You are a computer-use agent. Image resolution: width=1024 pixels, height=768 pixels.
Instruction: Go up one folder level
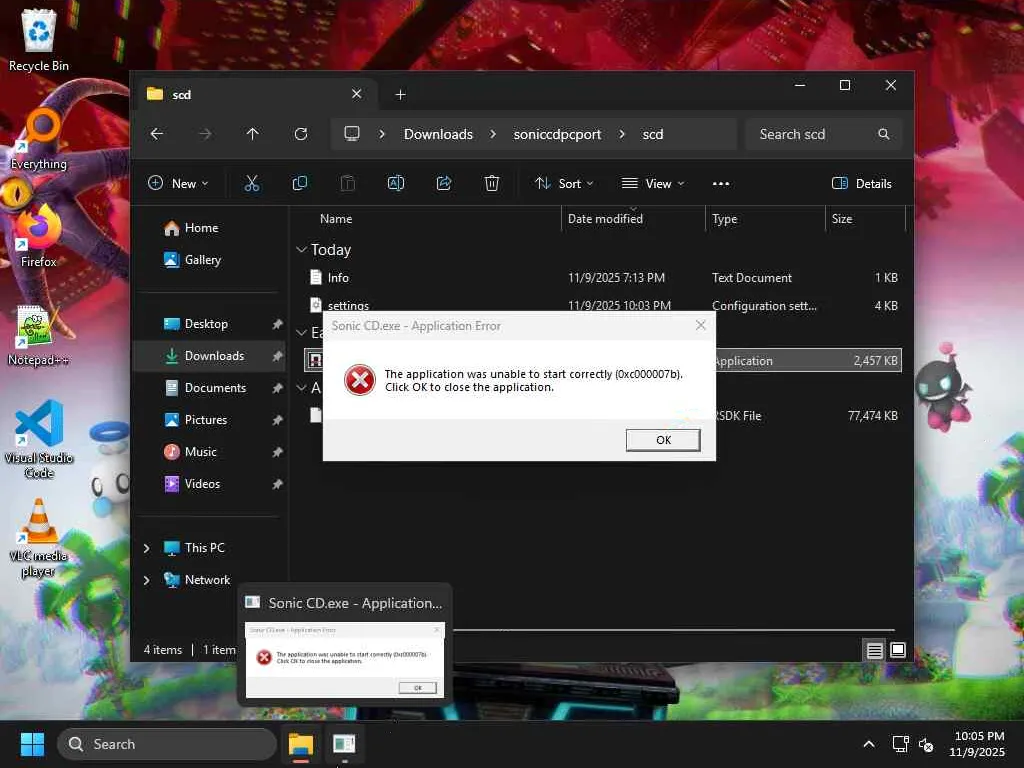point(253,134)
